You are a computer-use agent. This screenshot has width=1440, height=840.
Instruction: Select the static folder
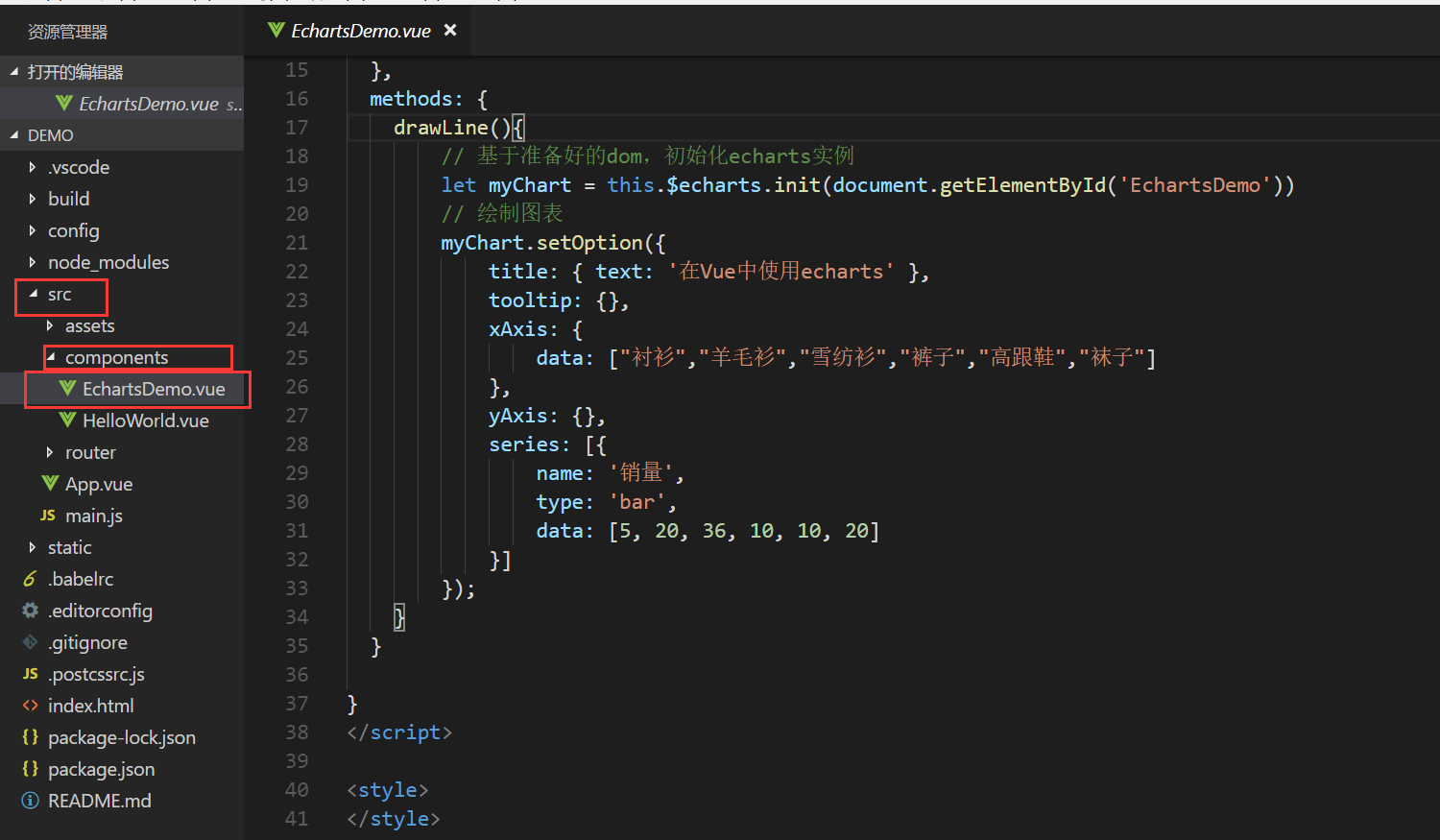pos(70,547)
